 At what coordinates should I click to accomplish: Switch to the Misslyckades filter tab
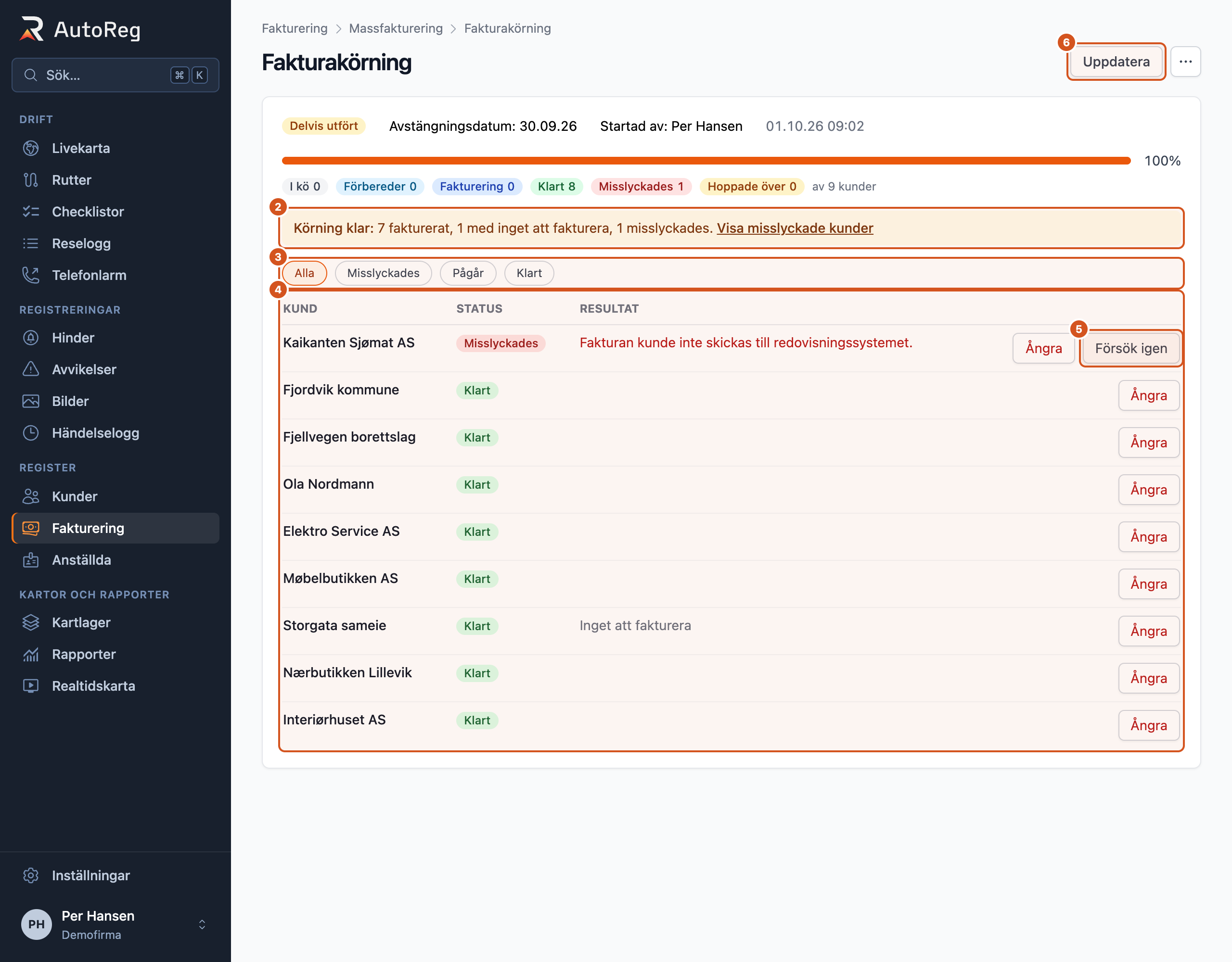click(383, 273)
